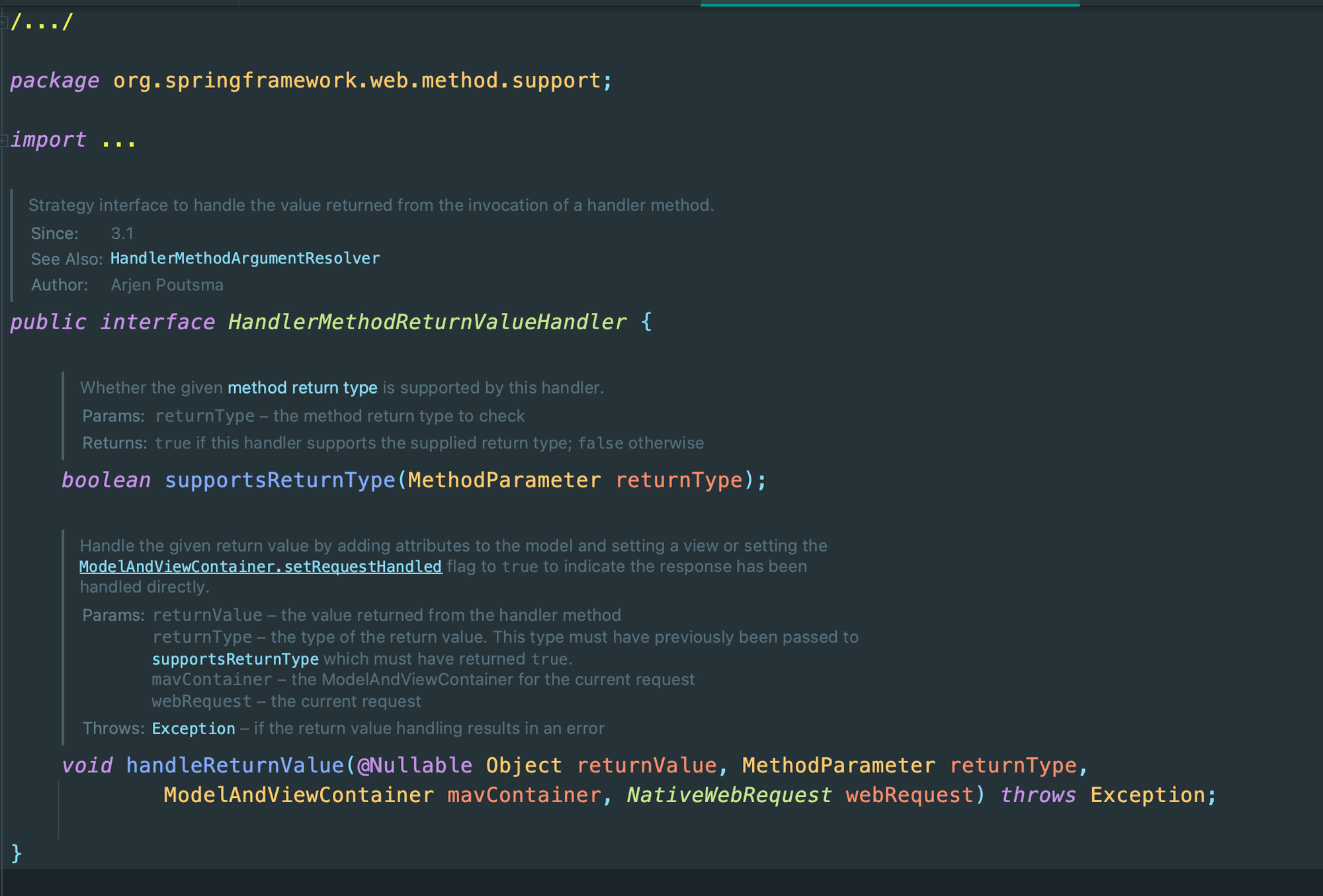
Task: Click the @Nullable annotation
Action: point(415,766)
